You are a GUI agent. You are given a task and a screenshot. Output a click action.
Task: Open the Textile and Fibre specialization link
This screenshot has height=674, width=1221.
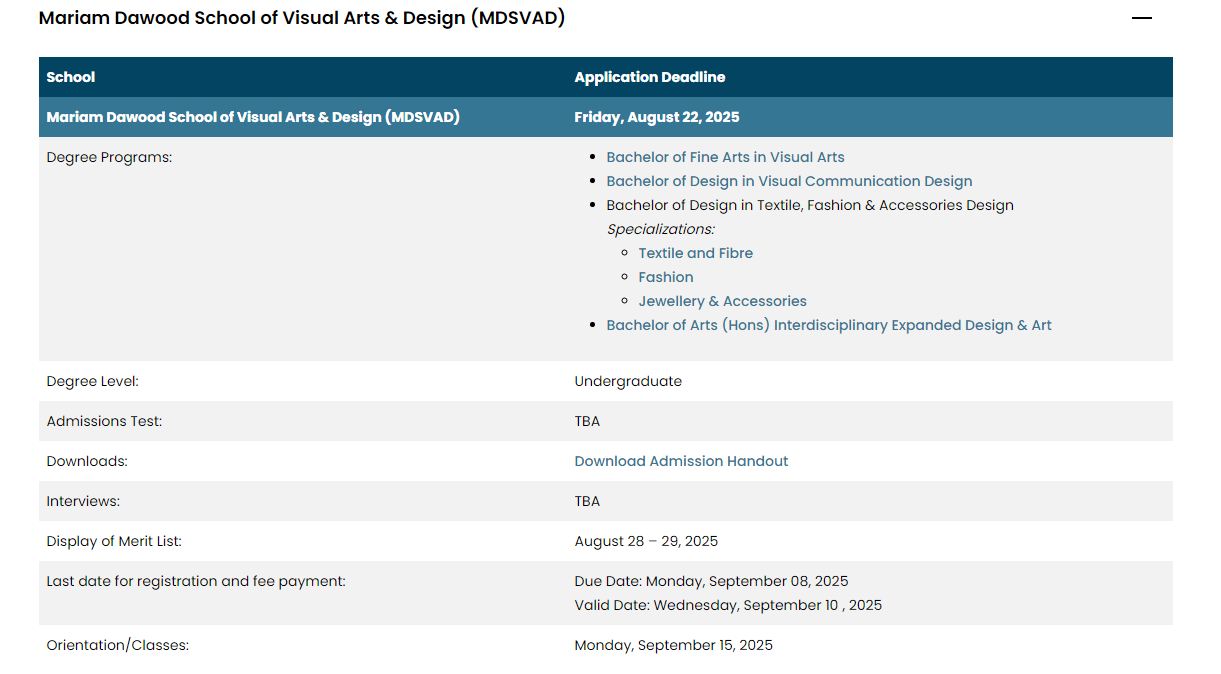[696, 253]
